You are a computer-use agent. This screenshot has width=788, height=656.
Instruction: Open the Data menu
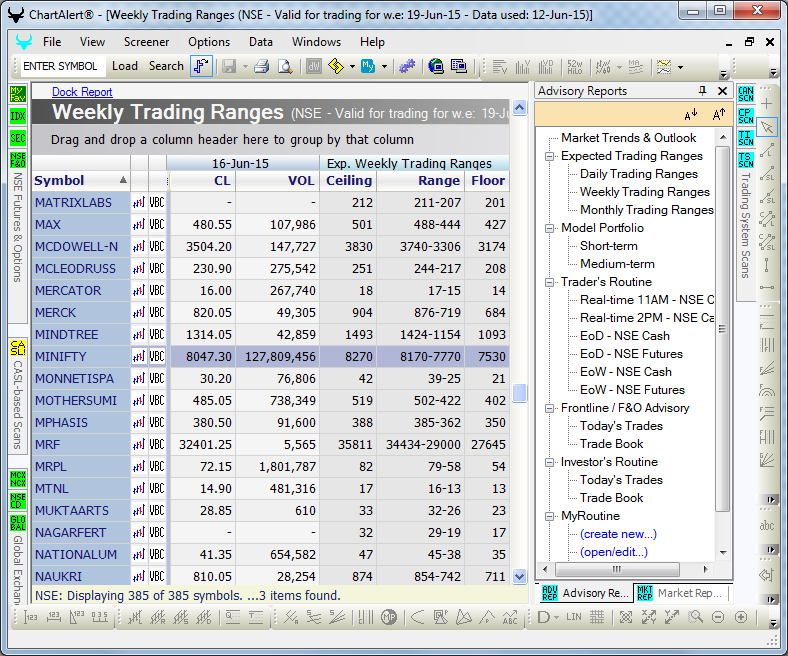[261, 42]
